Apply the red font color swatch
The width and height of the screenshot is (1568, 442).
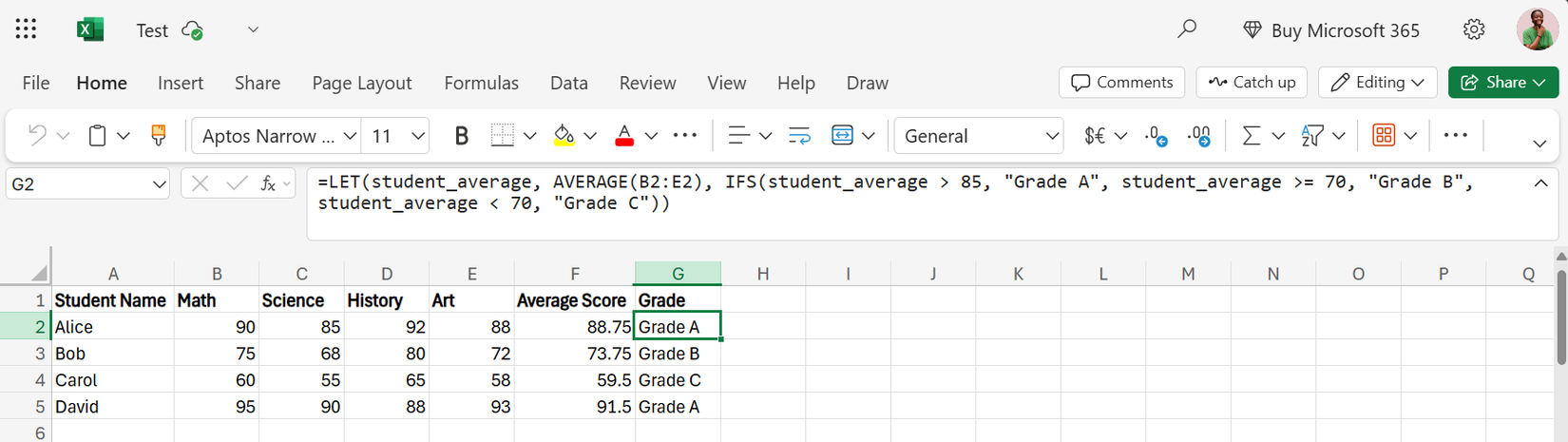click(x=624, y=136)
